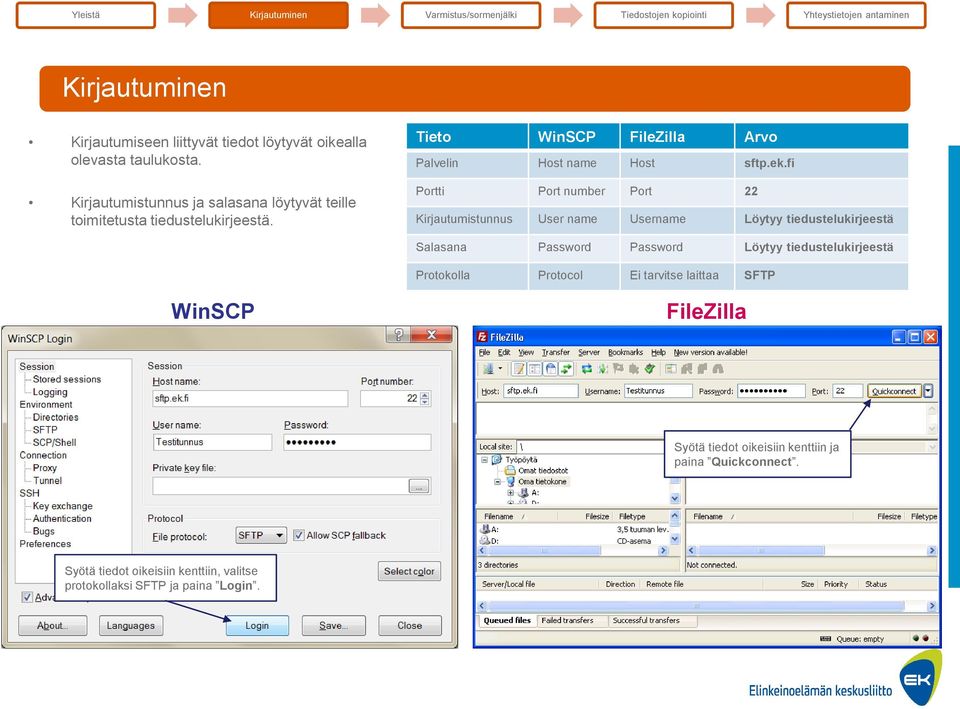Viewport: 960px width, 709px height.
Task: Collapse the Oma tietokone tree node
Action: 497,482
